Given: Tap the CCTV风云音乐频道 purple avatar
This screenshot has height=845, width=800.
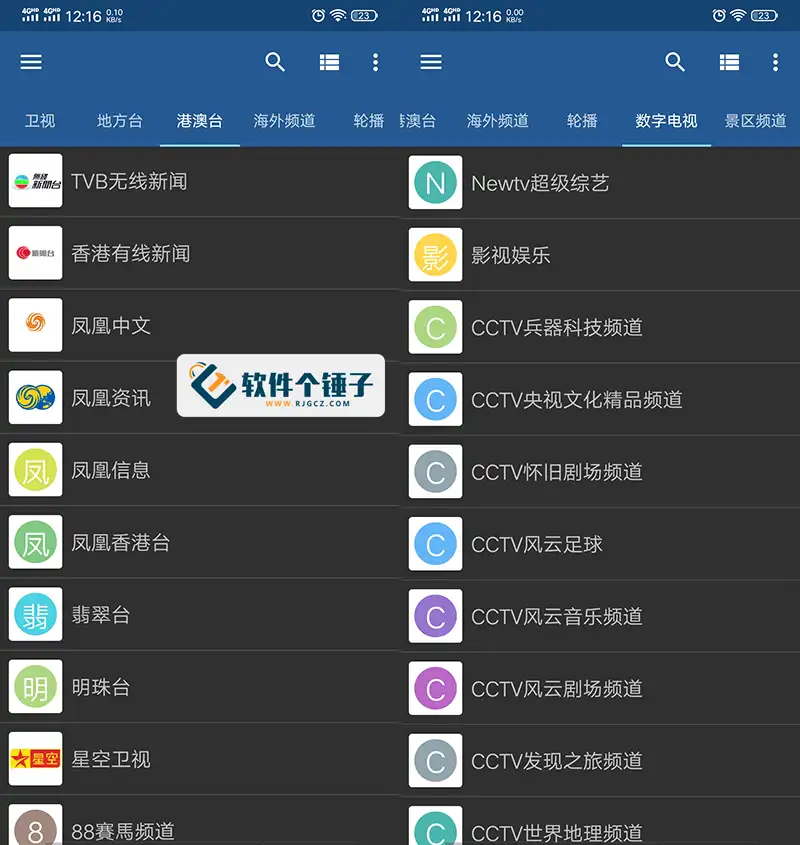Looking at the screenshot, I should 436,616.
